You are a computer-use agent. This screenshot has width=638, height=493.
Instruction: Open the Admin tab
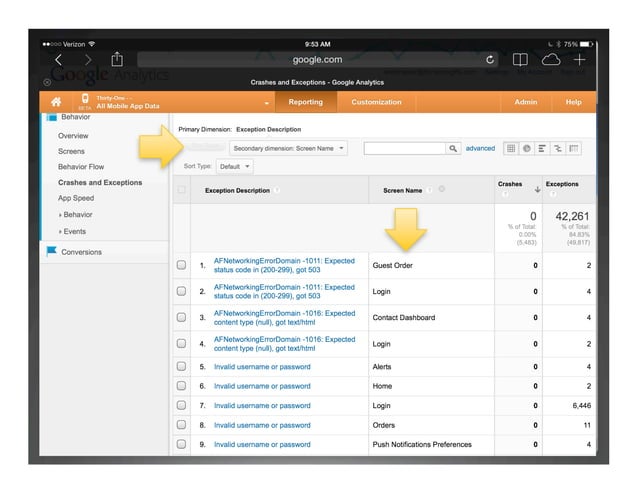pyautogui.click(x=525, y=102)
